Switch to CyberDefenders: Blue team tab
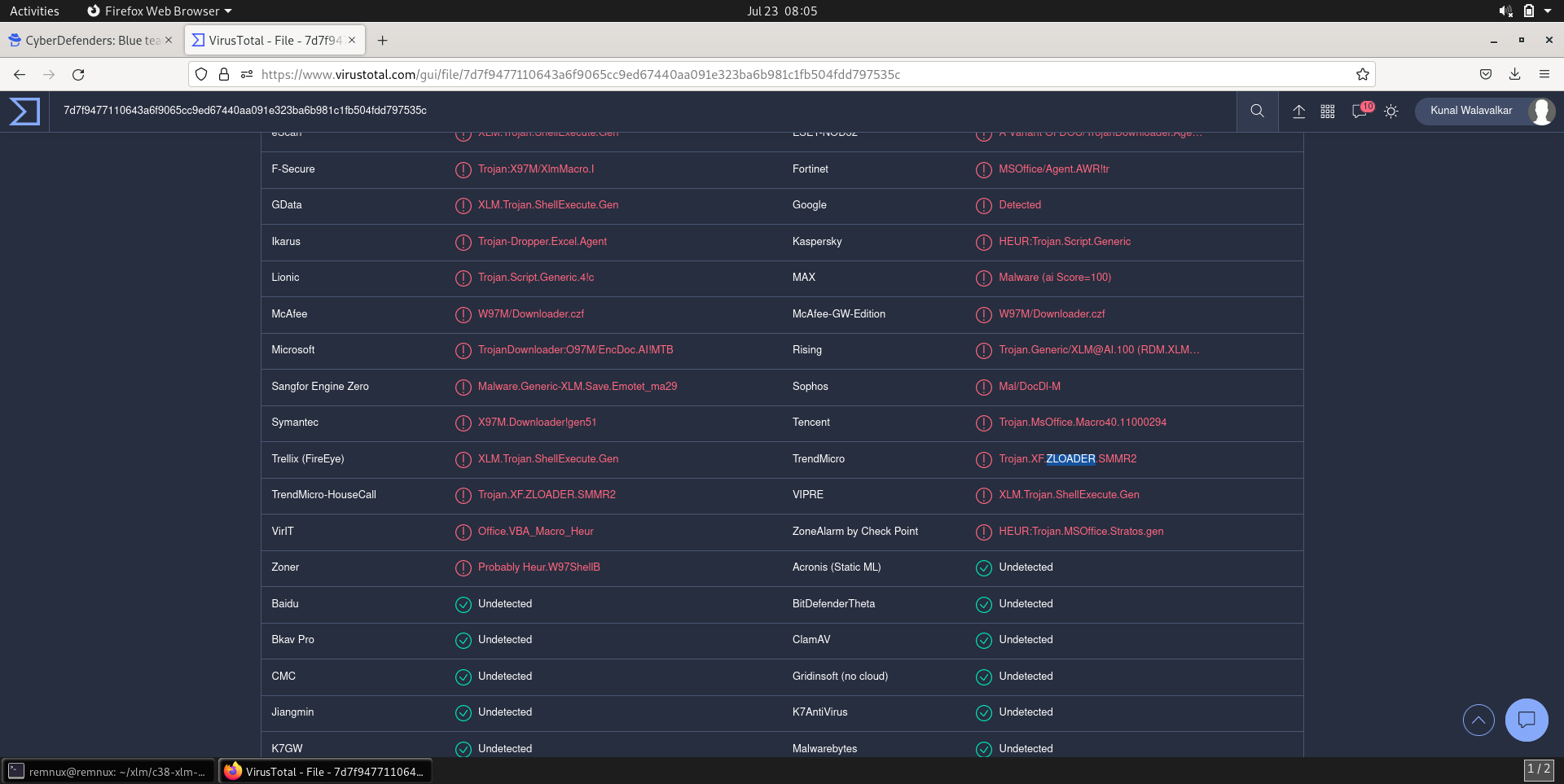The height and width of the screenshot is (784, 1564). (x=91, y=40)
